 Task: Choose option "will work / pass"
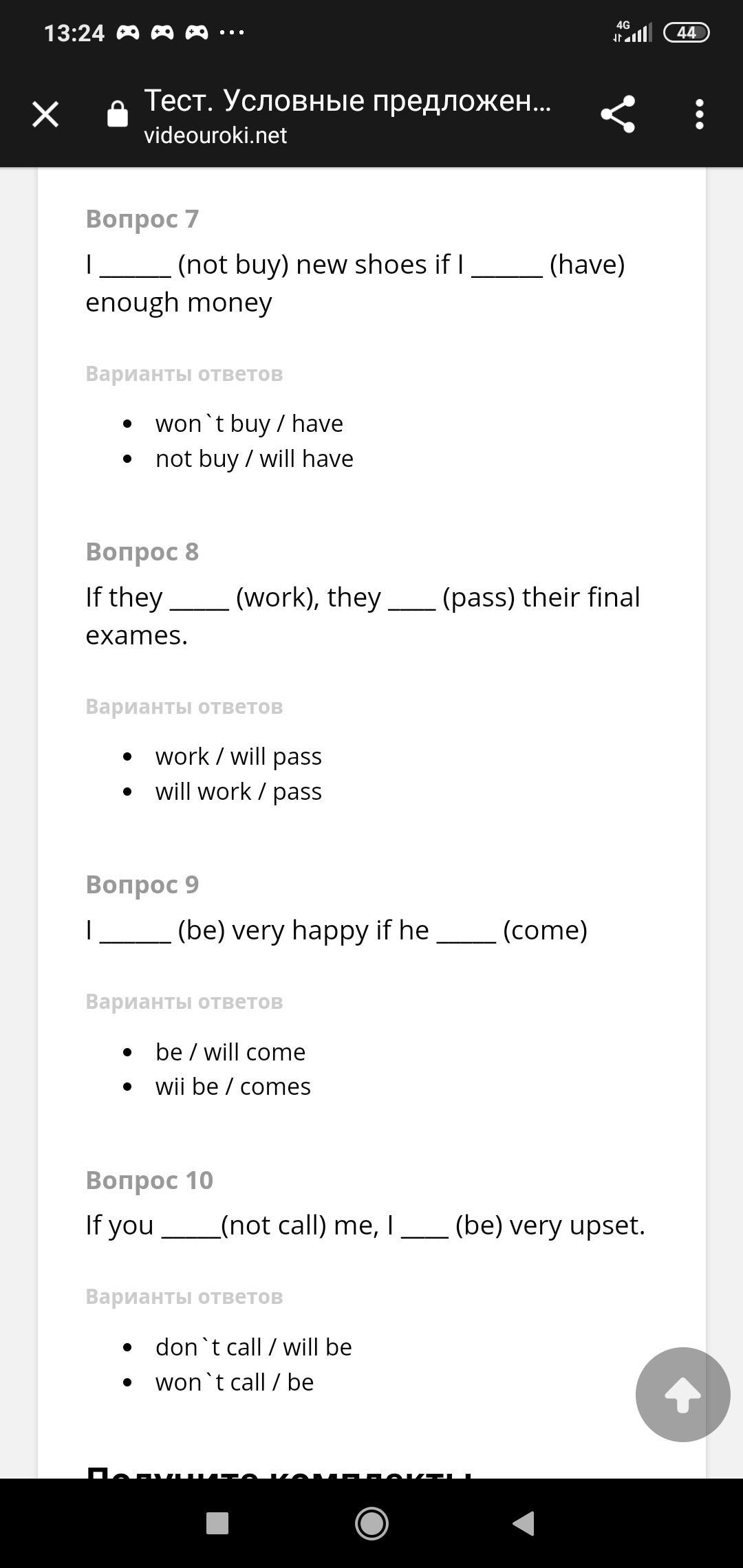point(239,792)
